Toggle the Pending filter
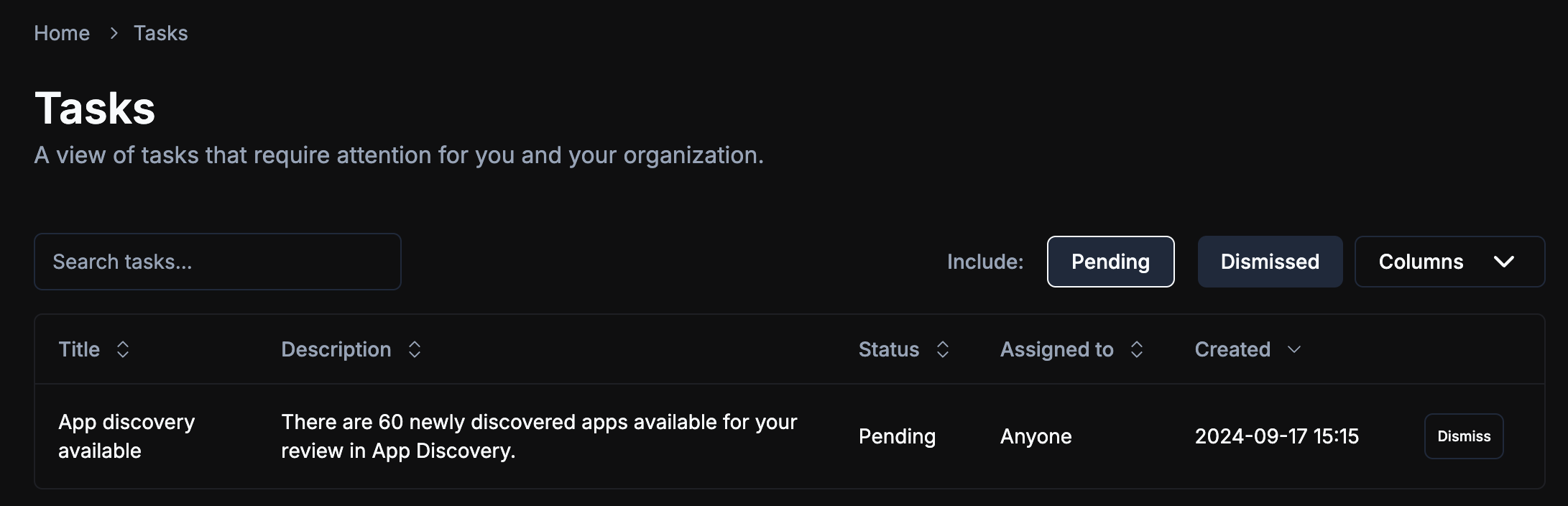 point(1110,262)
